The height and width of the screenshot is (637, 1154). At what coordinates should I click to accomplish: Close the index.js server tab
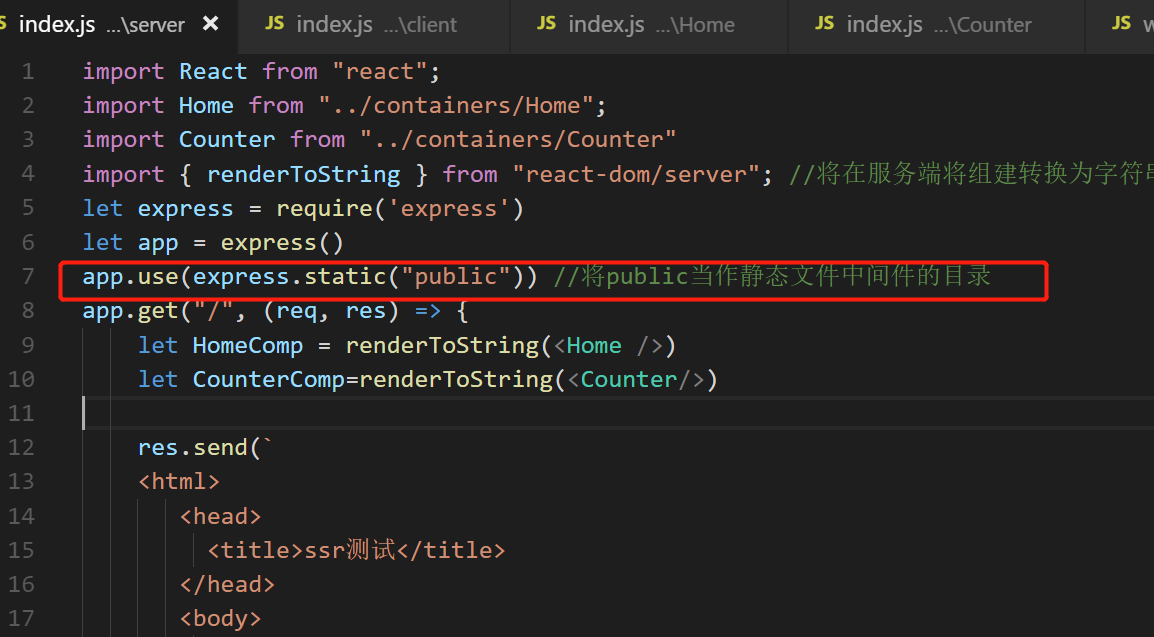[x=210, y=24]
